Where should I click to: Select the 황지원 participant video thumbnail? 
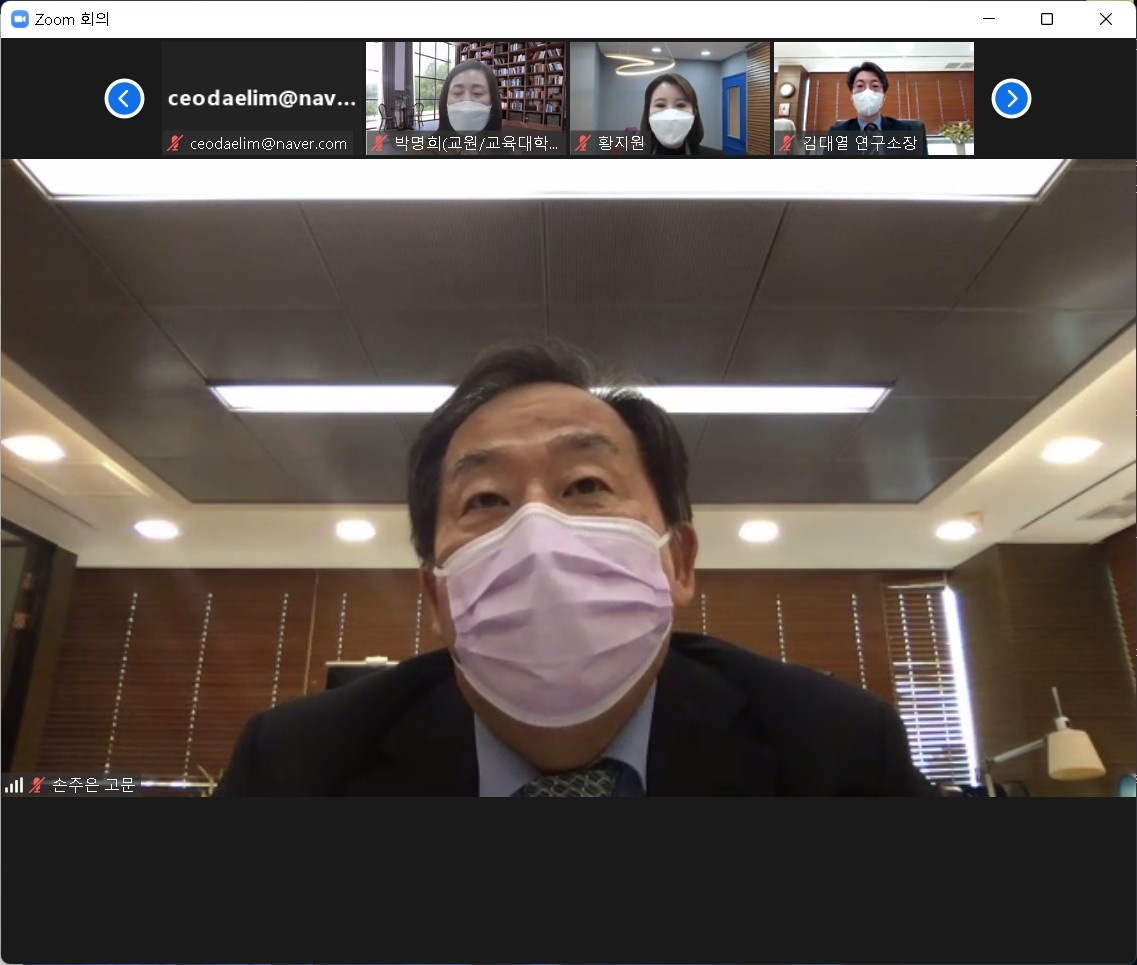point(670,98)
